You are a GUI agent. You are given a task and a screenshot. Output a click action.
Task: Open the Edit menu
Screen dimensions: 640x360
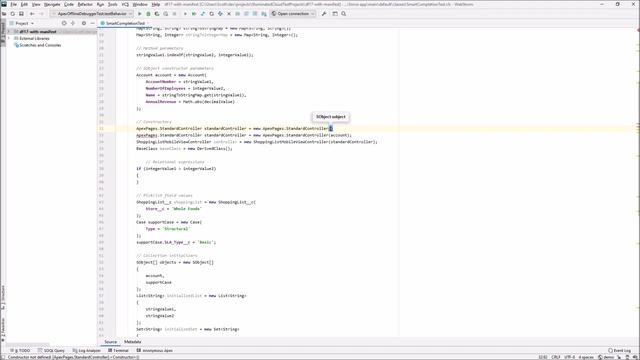pyautogui.click(x=24, y=4)
